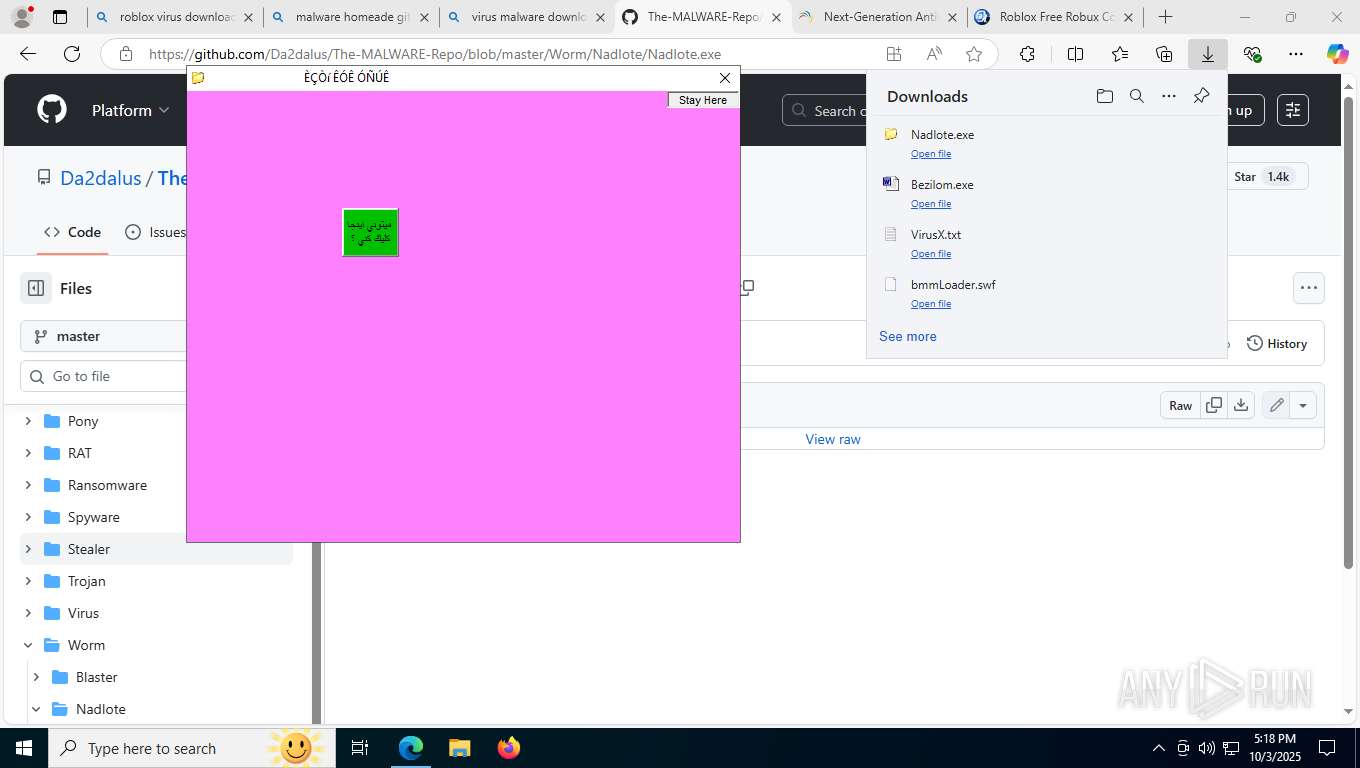Open the master branch dropdown

click(x=103, y=336)
